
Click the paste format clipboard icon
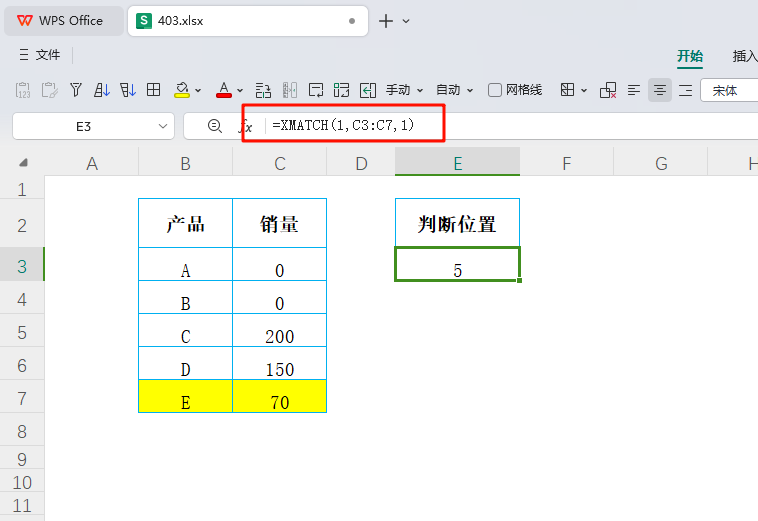pyautogui.click(x=50, y=90)
